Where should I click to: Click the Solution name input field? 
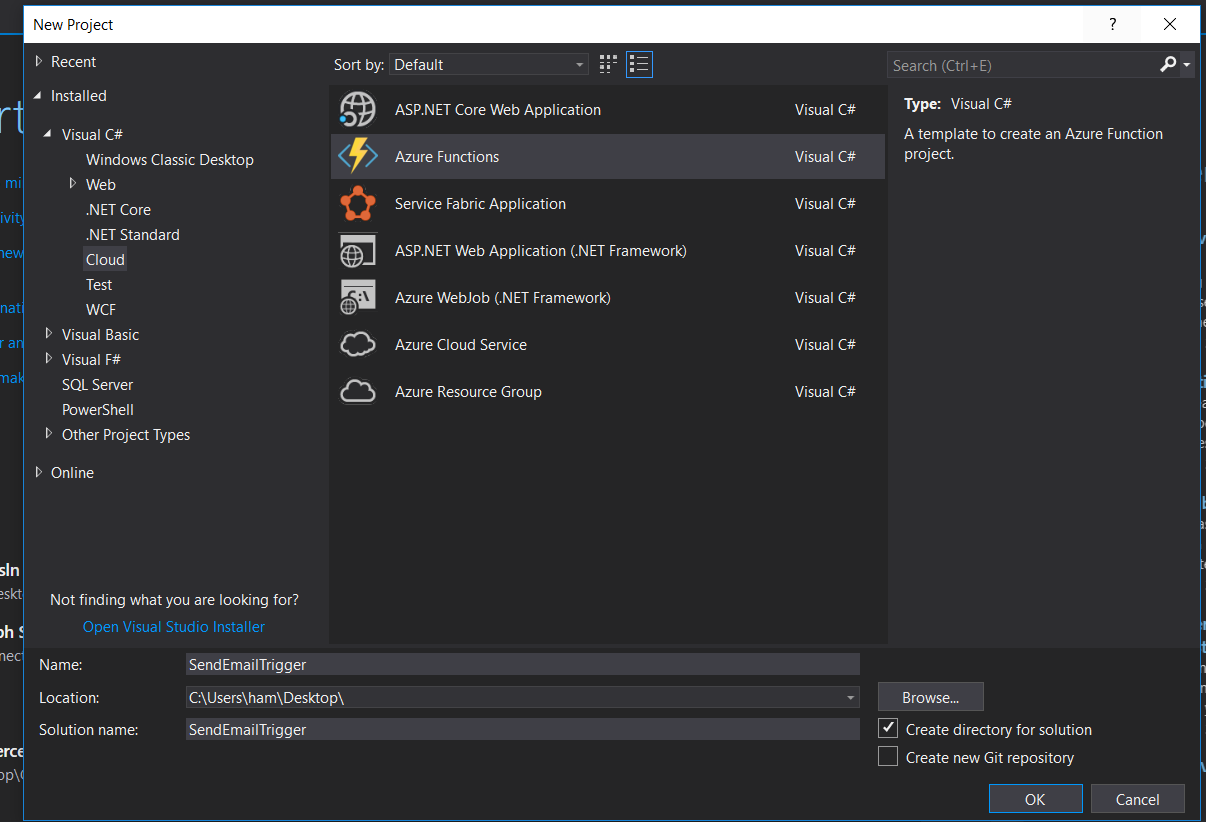coord(523,729)
